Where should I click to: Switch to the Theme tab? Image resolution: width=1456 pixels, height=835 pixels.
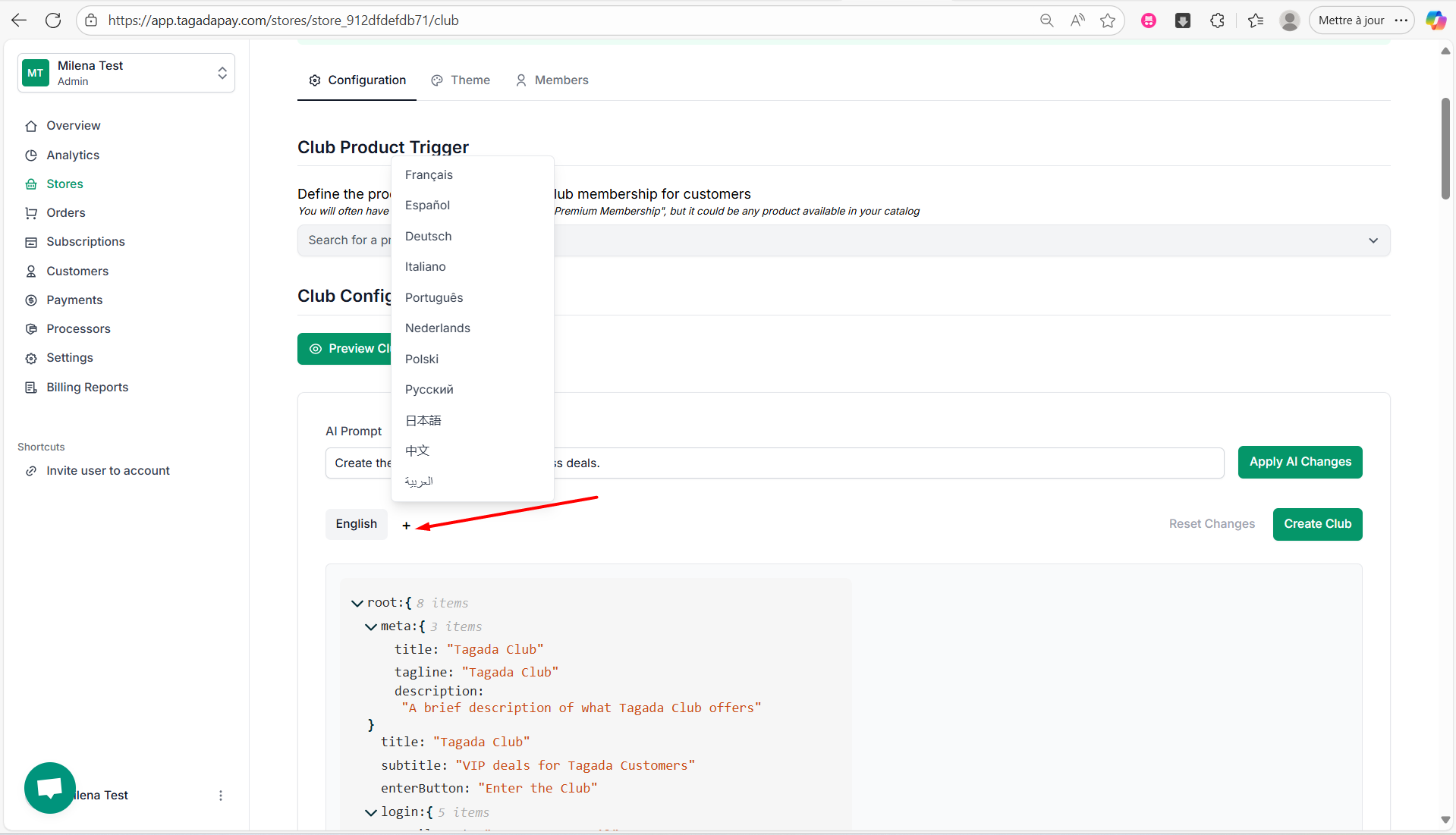[461, 80]
